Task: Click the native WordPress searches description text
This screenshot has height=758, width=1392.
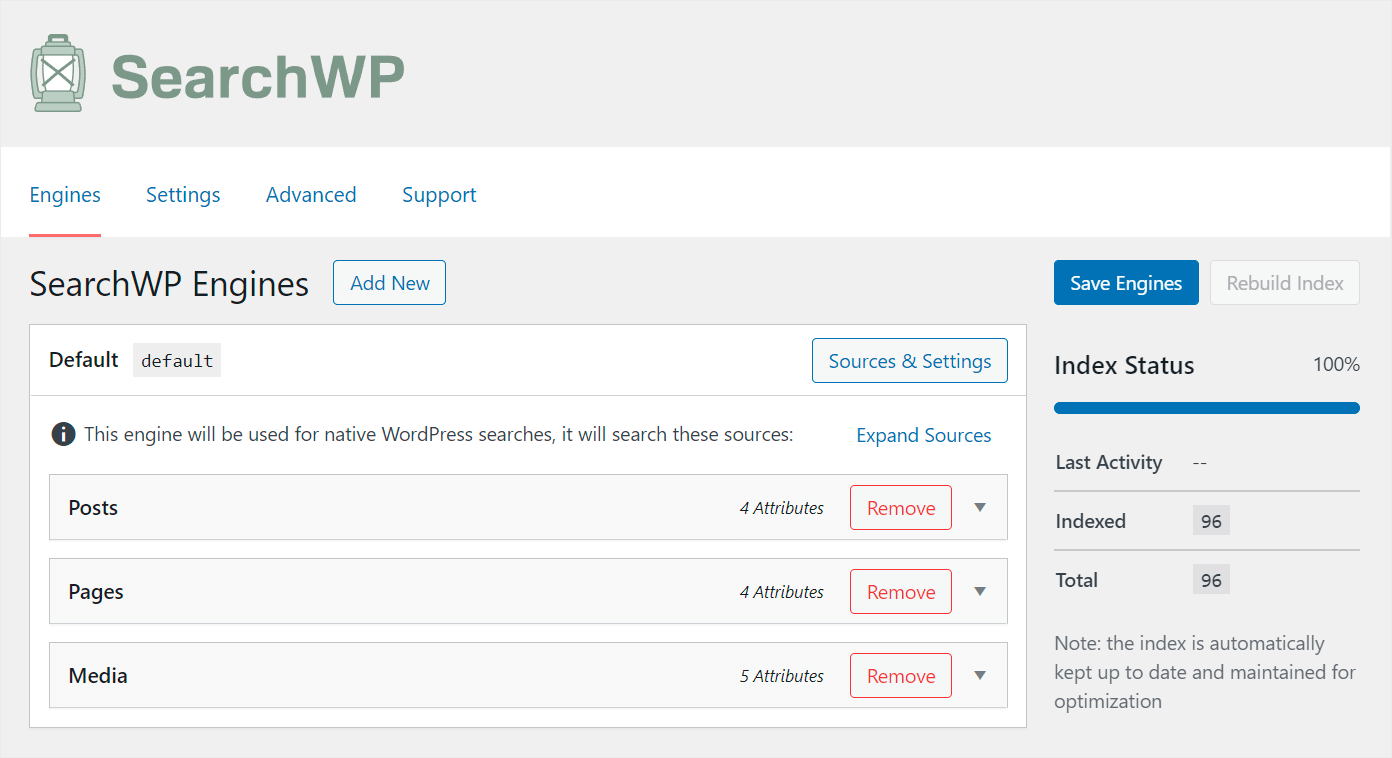Action: coord(438,435)
